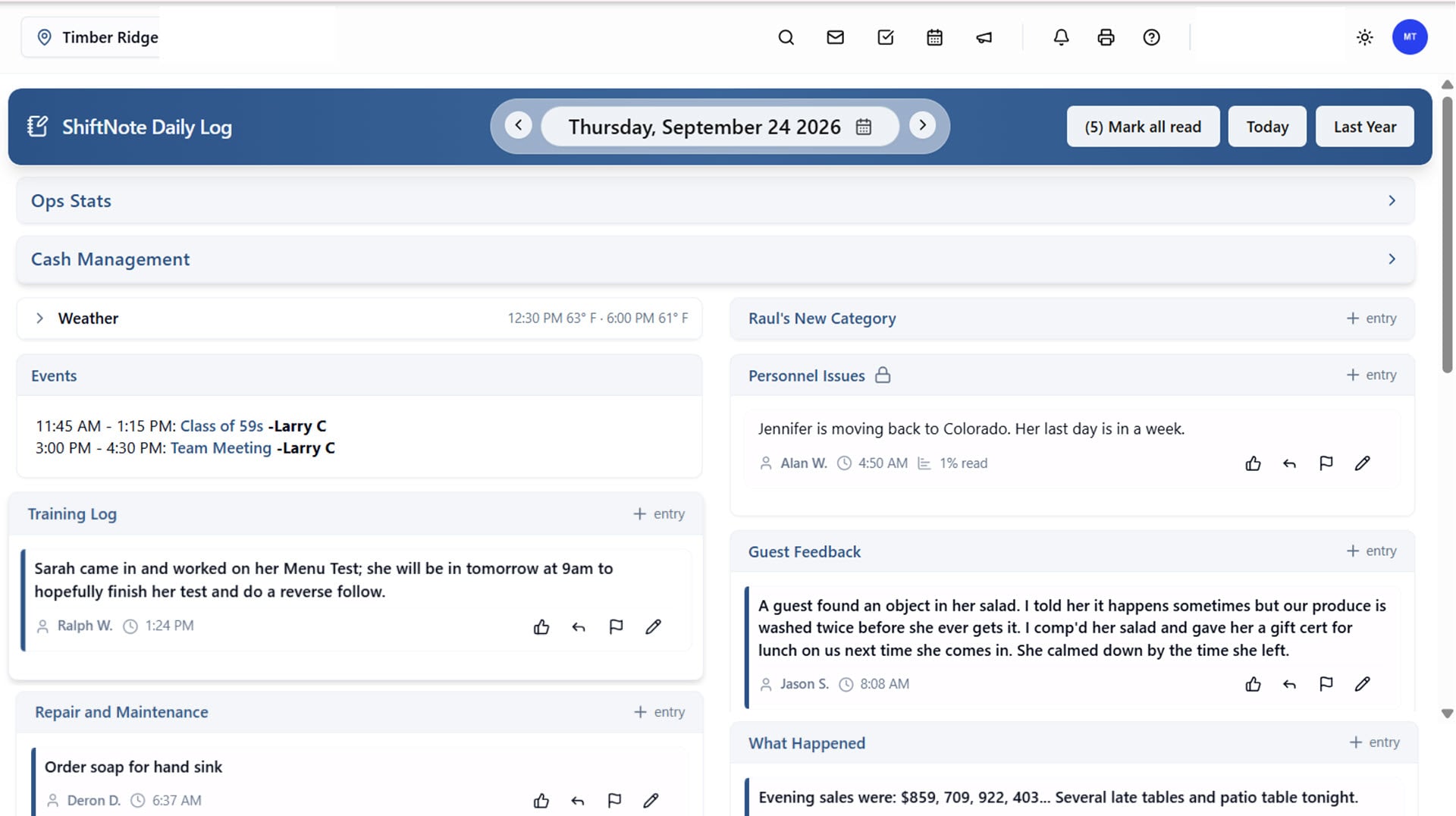
Task: Add entry to Repair and Maintenance
Action: tap(659, 712)
